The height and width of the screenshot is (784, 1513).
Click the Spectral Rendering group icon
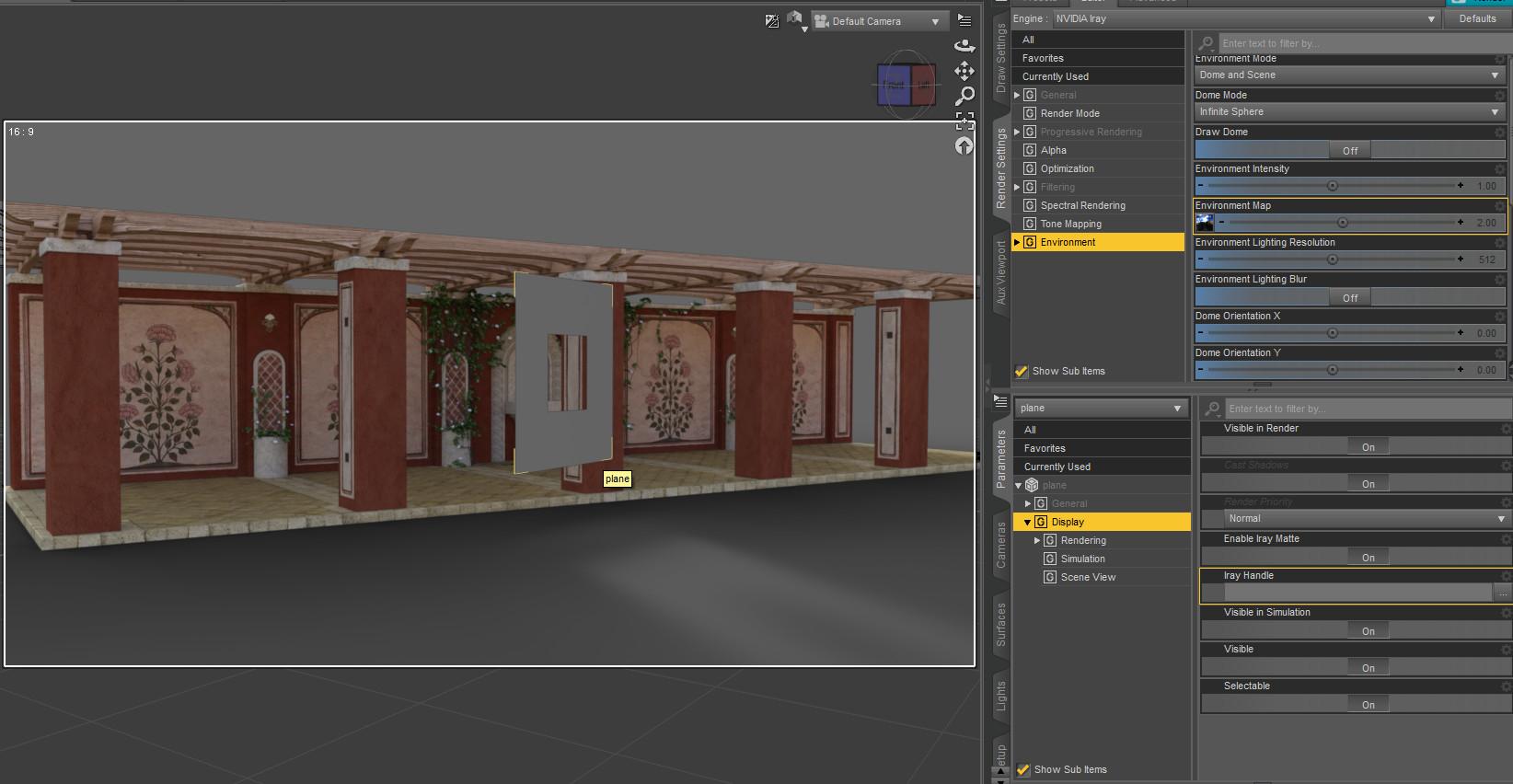click(x=1030, y=205)
